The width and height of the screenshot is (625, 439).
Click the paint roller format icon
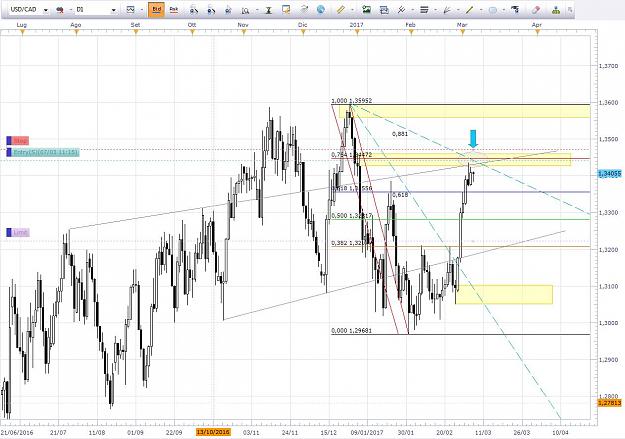(515, 10)
